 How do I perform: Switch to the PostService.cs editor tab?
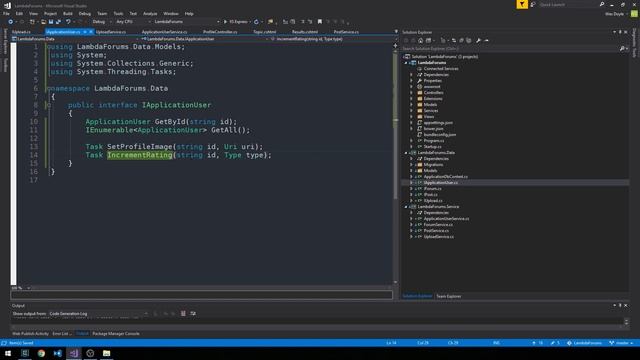pyautogui.click(x=346, y=32)
